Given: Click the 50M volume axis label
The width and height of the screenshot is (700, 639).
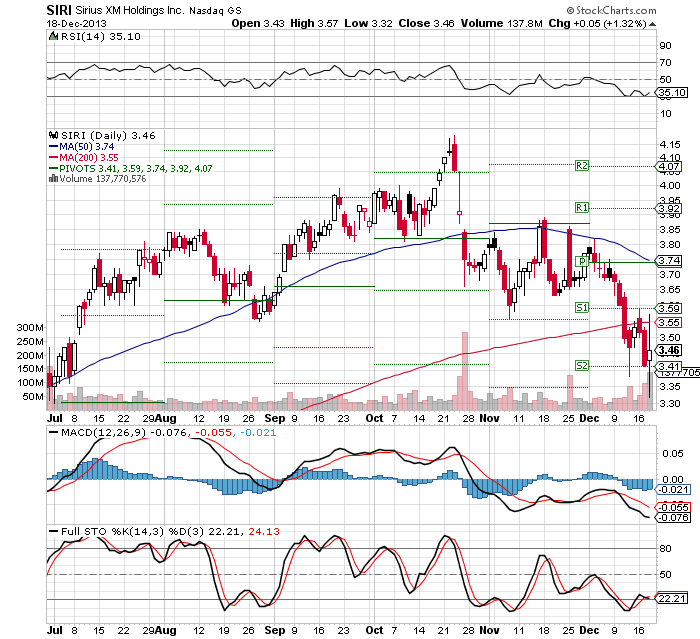Looking at the screenshot, I should pyautogui.click(x=33, y=397).
